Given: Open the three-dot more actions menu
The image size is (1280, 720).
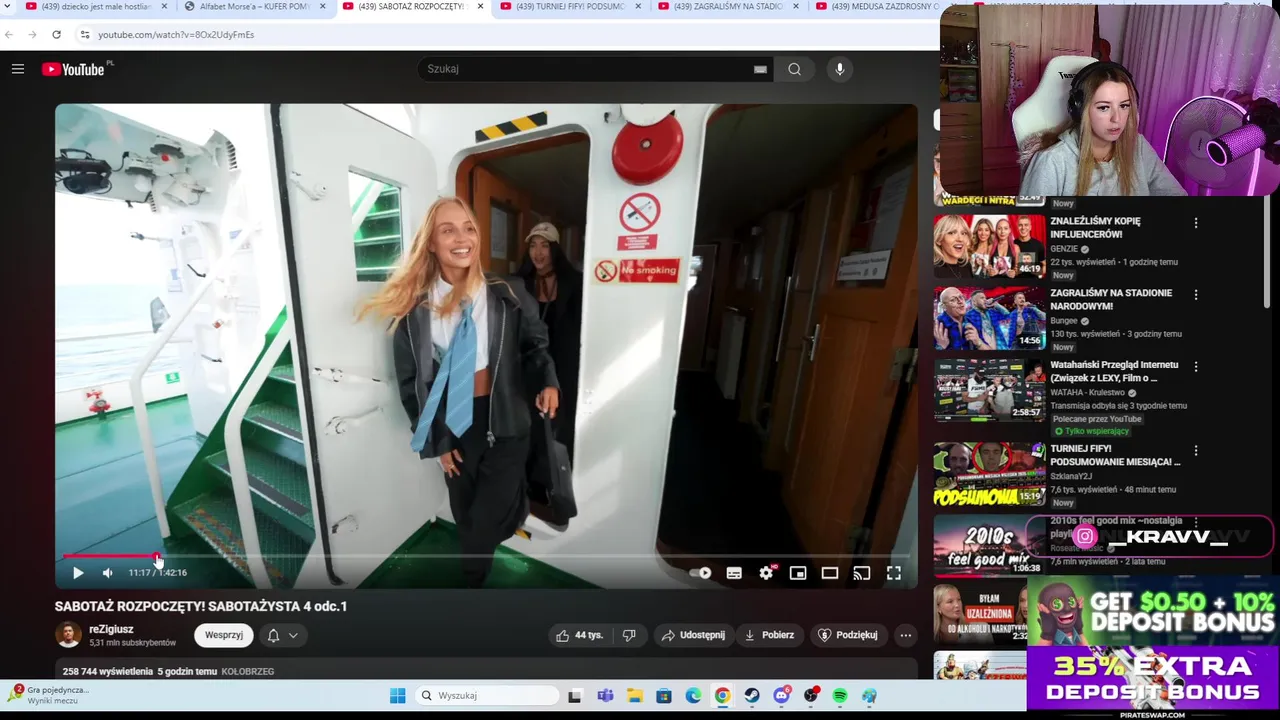Looking at the screenshot, I should point(905,635).
